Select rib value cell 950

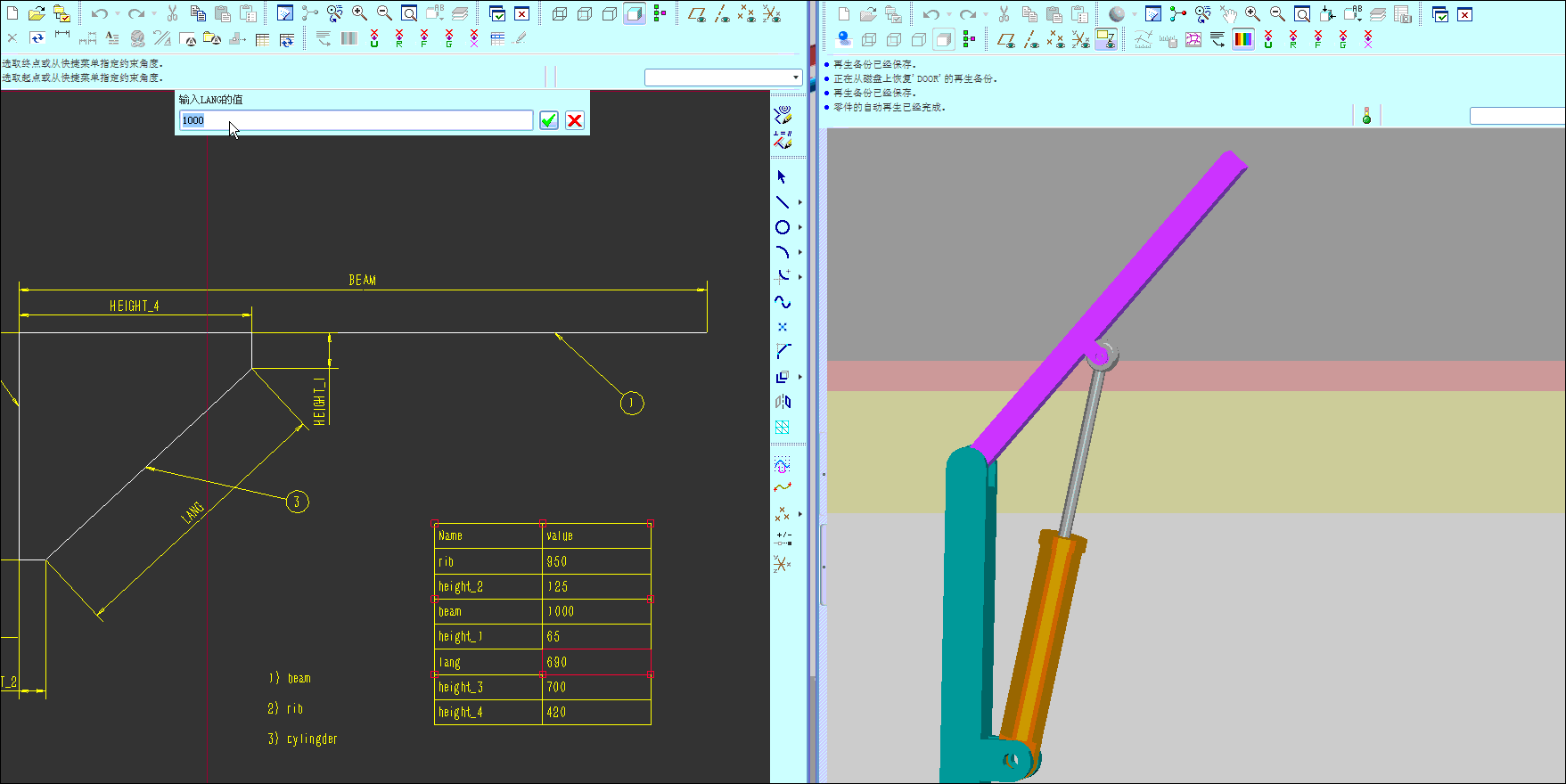point(597,561)
